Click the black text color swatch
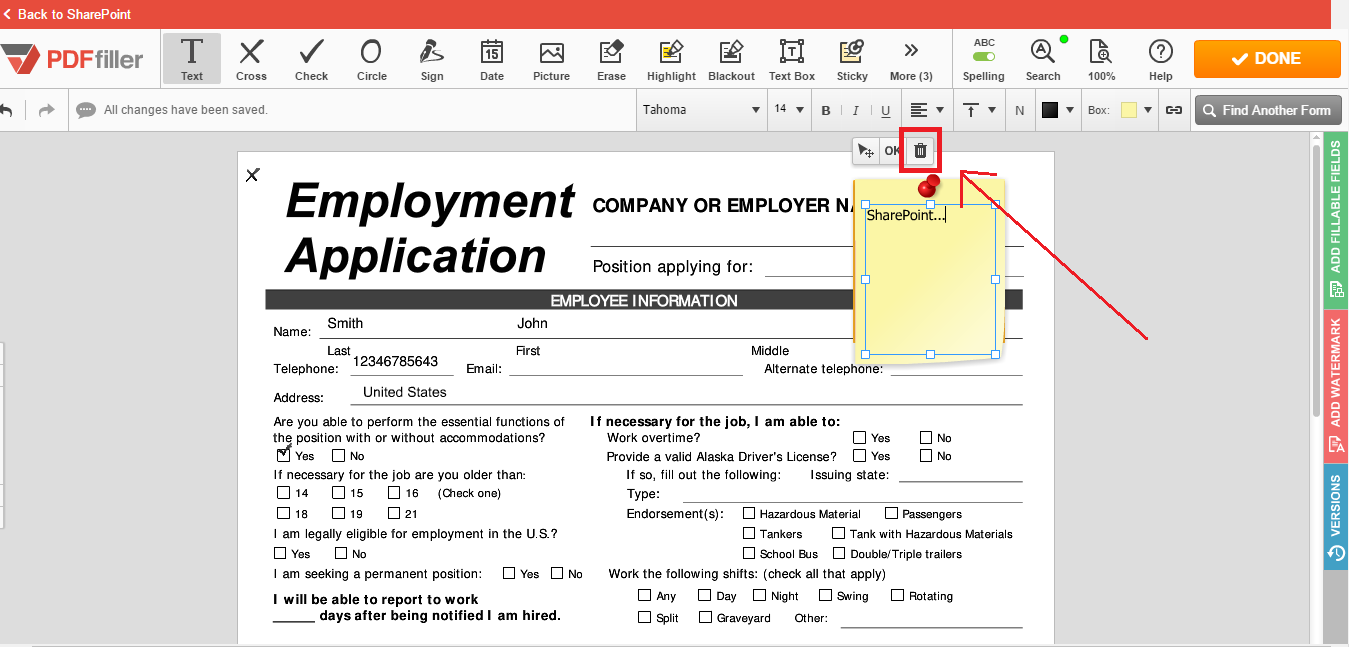1349x647 pixels. [x=1050, y=110]
